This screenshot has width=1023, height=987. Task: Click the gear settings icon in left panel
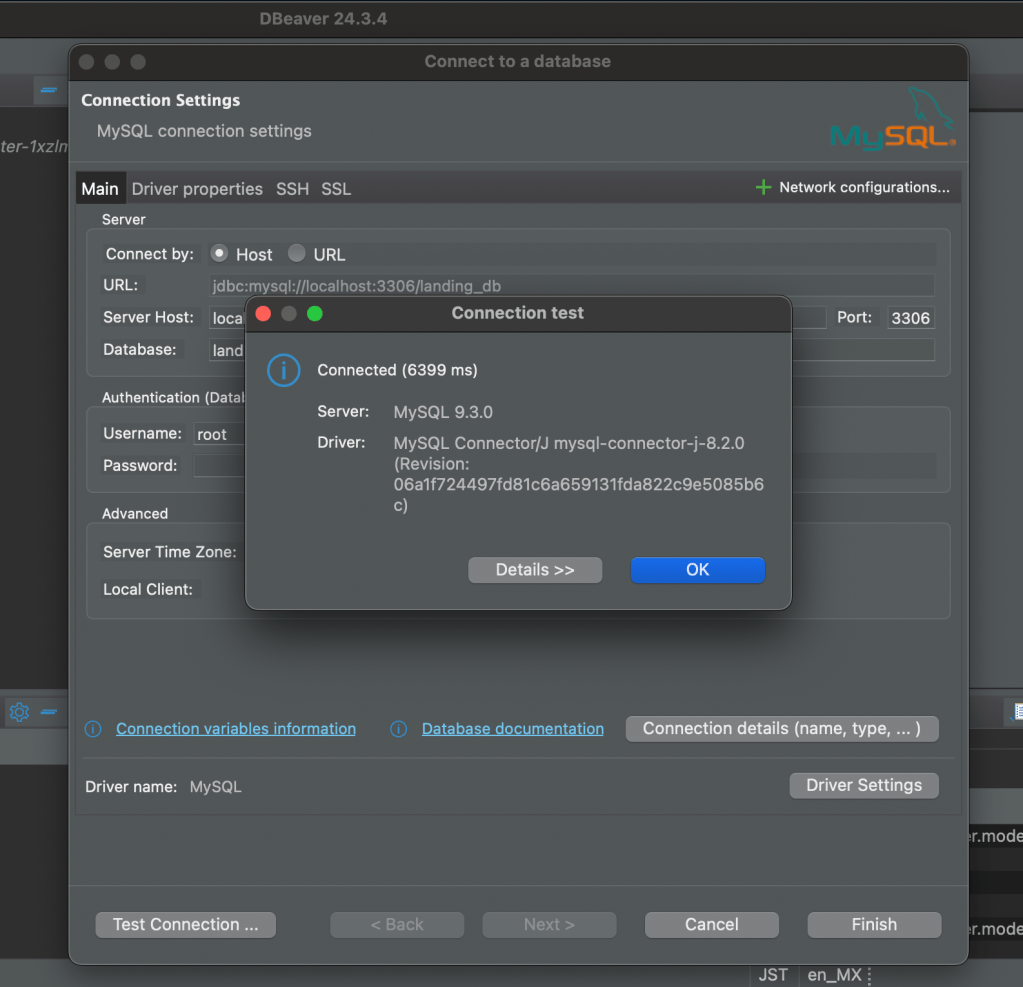pos(19,712)
